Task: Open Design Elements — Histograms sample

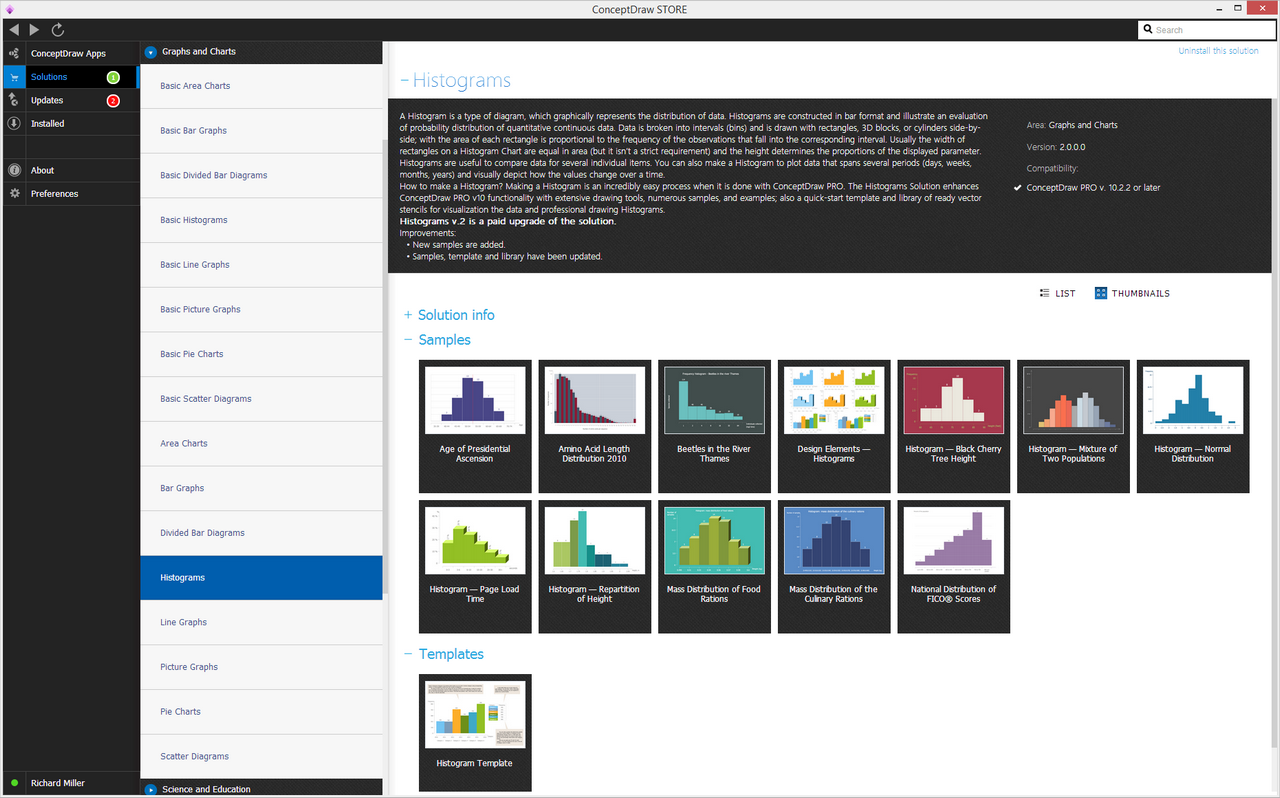Action: (834, 427)
